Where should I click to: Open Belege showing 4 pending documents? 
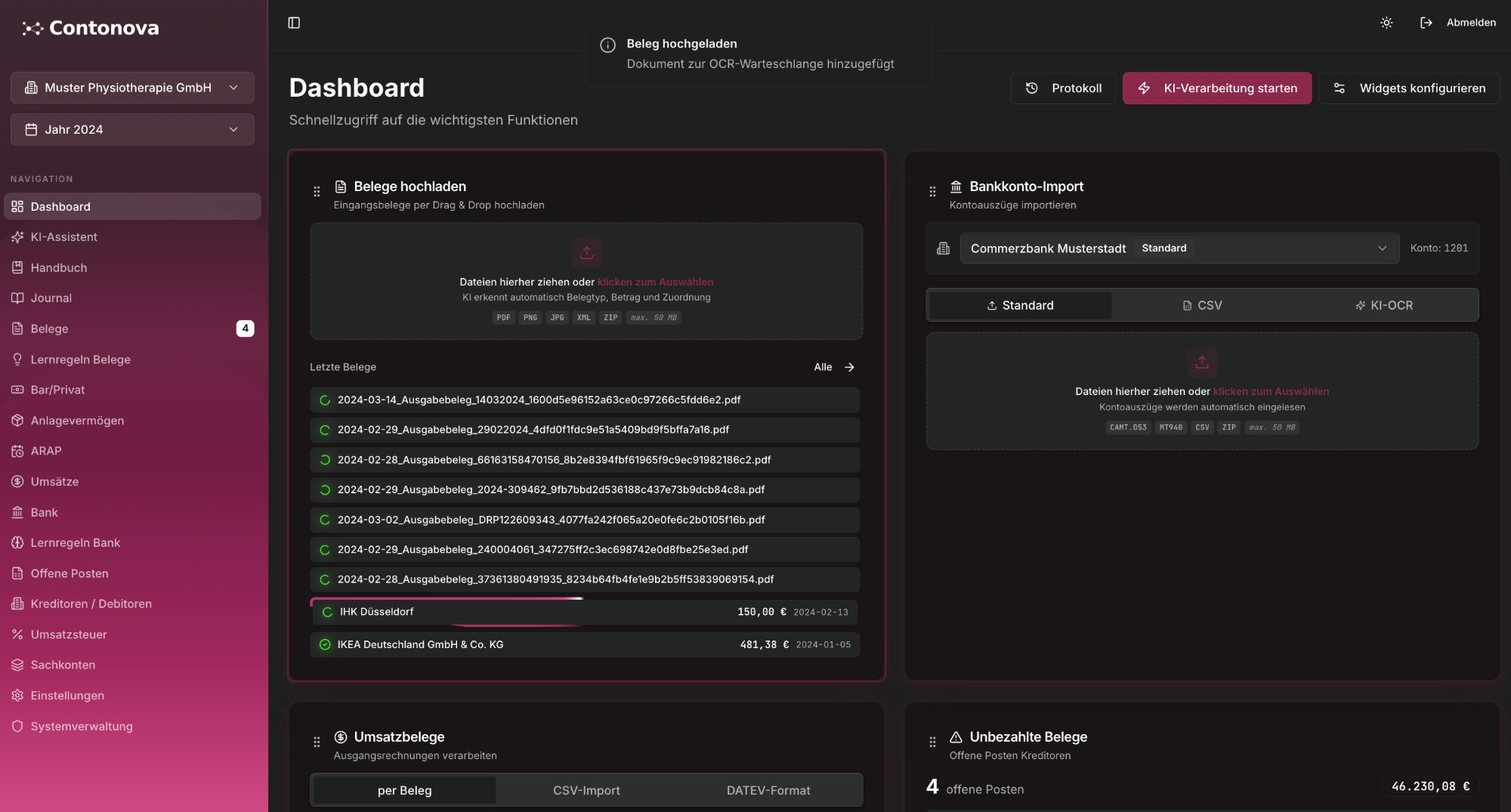coord(51,329)
